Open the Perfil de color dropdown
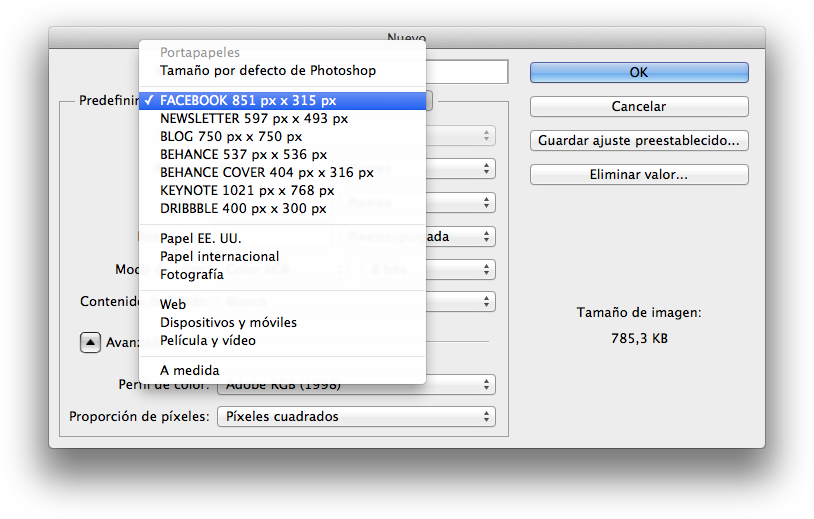The width and height of the screenshot is (814, 519). pyautogui.click(x=356, y=385)
